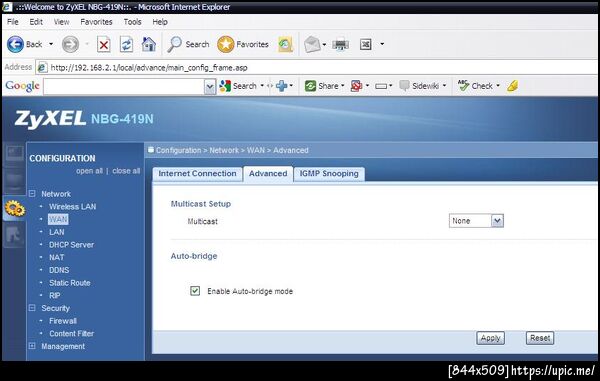Click the IE Back arrow icon

click(15, 44)
